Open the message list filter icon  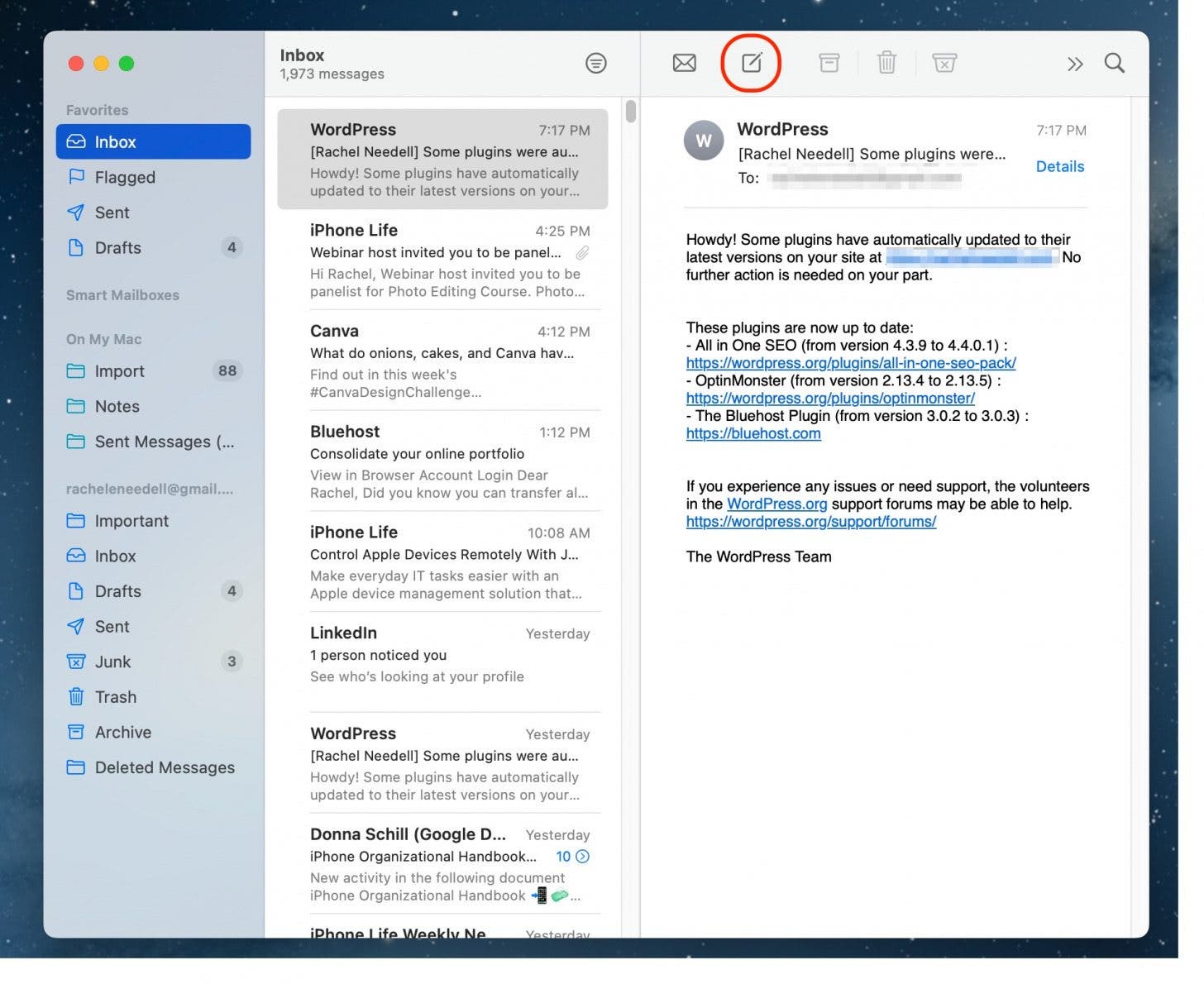[595, 63]
